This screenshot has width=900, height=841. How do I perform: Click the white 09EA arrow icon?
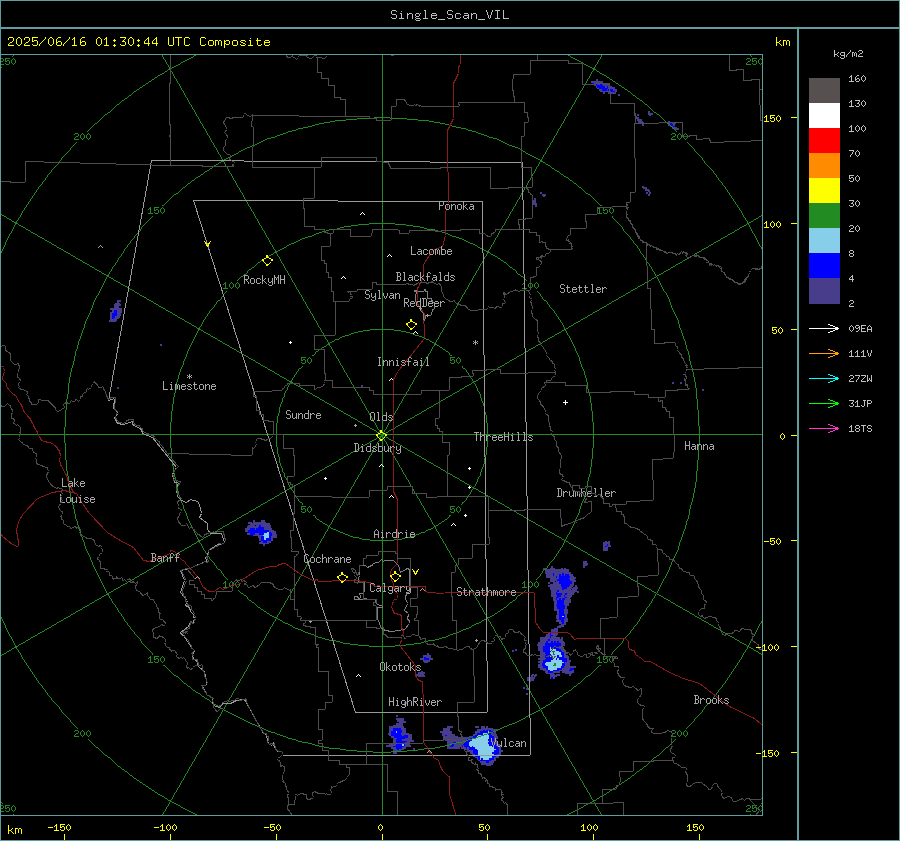pyautogui.click(x=824, y=328)
